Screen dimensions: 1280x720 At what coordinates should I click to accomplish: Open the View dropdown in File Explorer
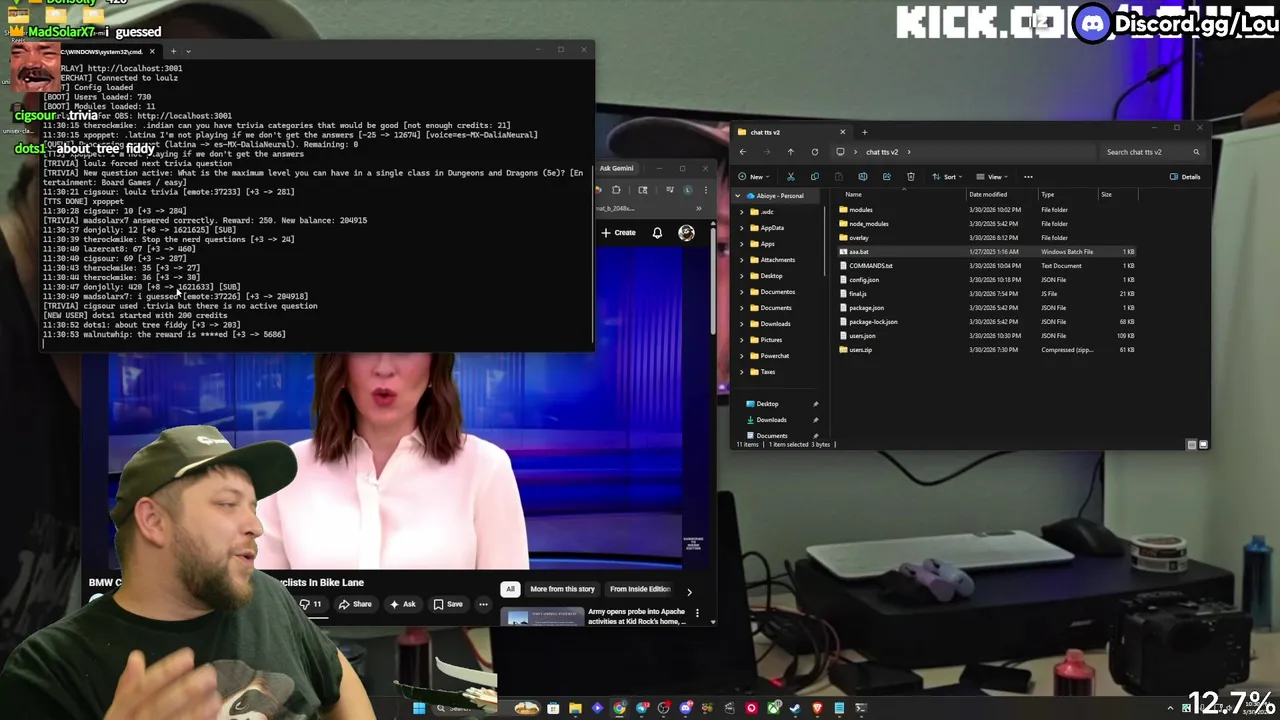[x=994, y=177]
